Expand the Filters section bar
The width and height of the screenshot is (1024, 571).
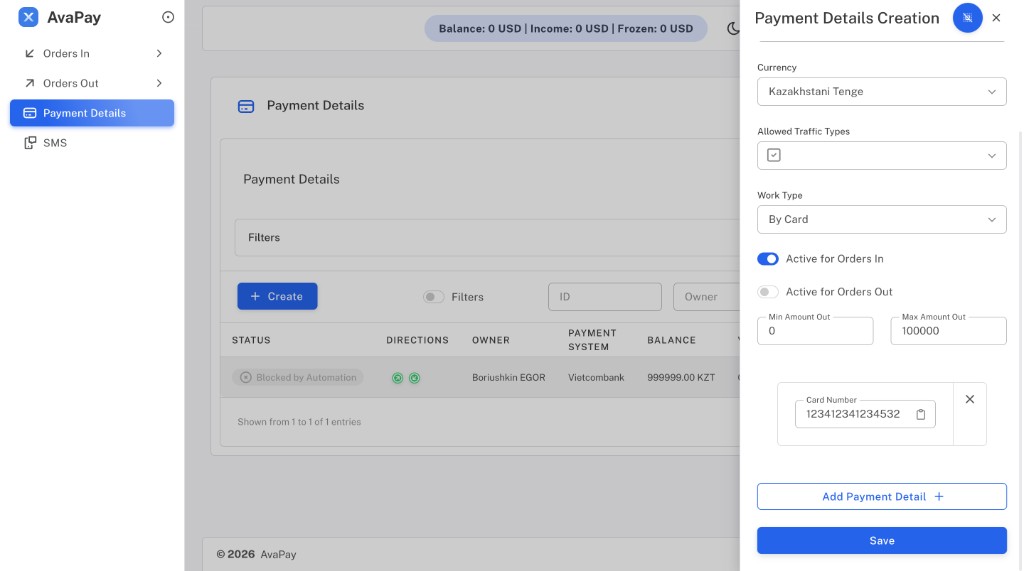487,238
